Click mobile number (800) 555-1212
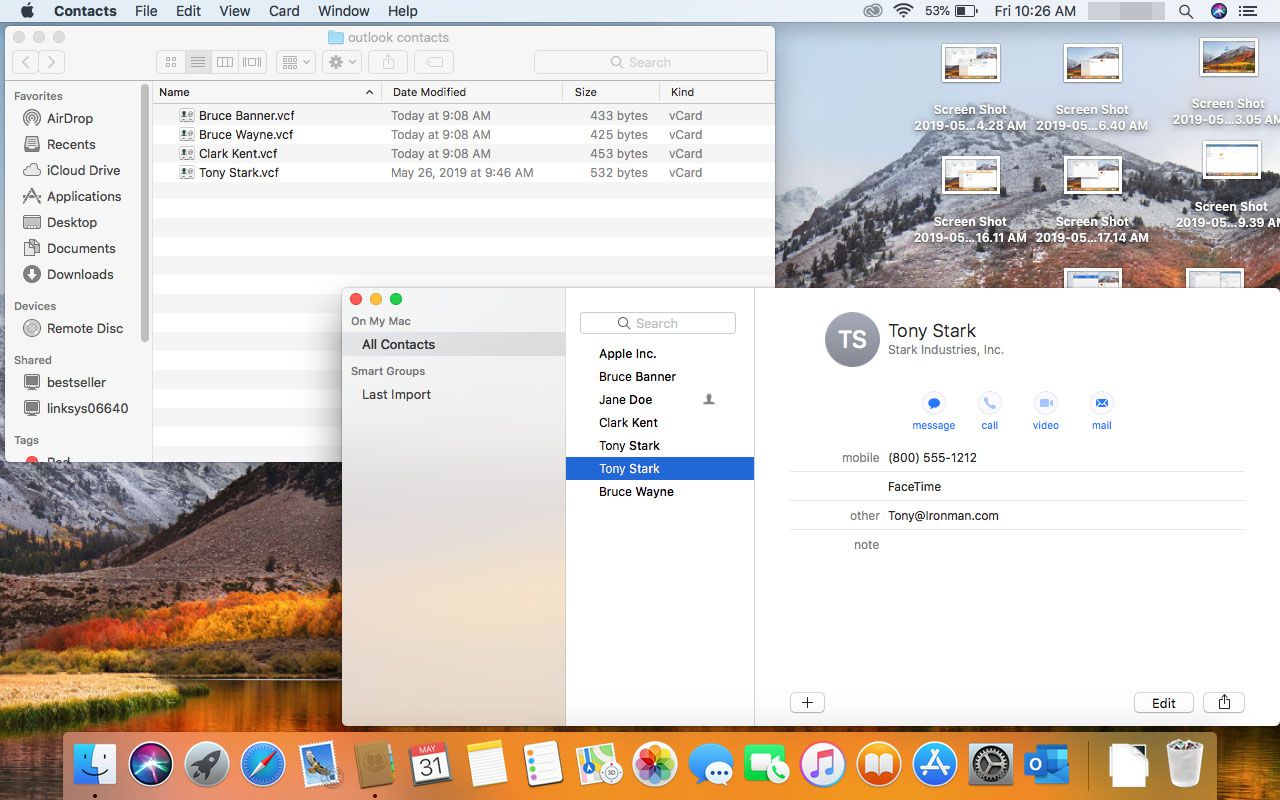 (932, 458)
